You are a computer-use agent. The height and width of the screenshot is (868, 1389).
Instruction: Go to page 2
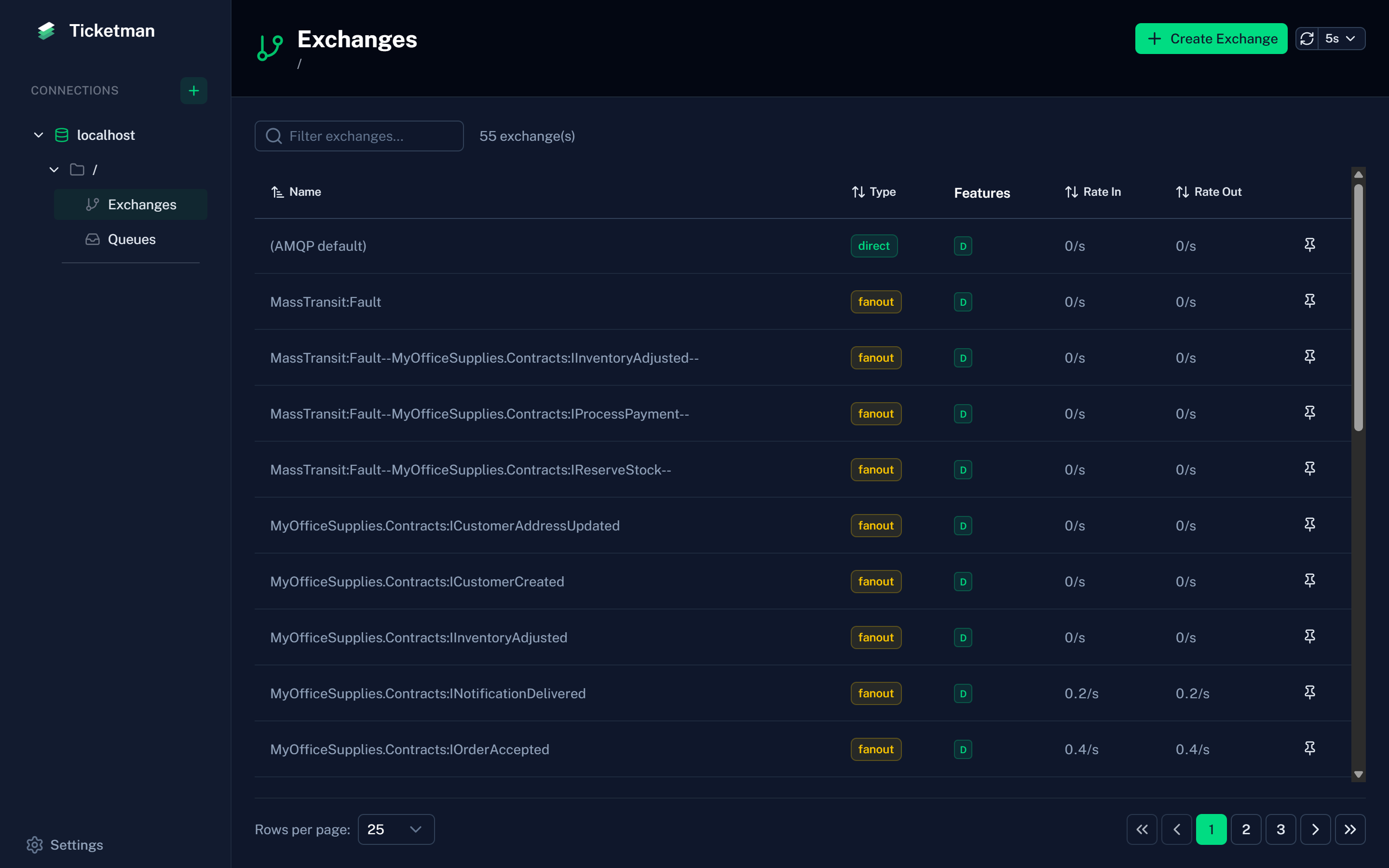[1245, 829]
